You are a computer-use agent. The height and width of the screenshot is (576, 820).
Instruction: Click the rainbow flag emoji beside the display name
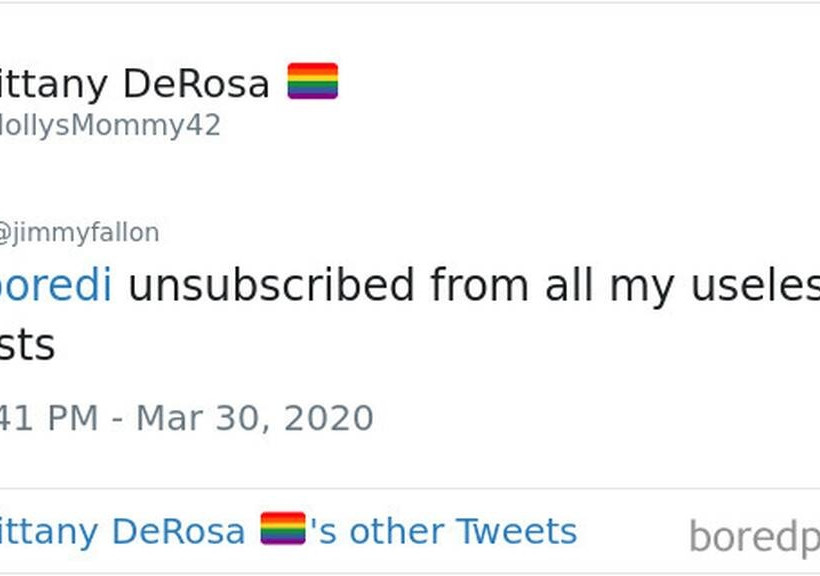pos(313,81)
